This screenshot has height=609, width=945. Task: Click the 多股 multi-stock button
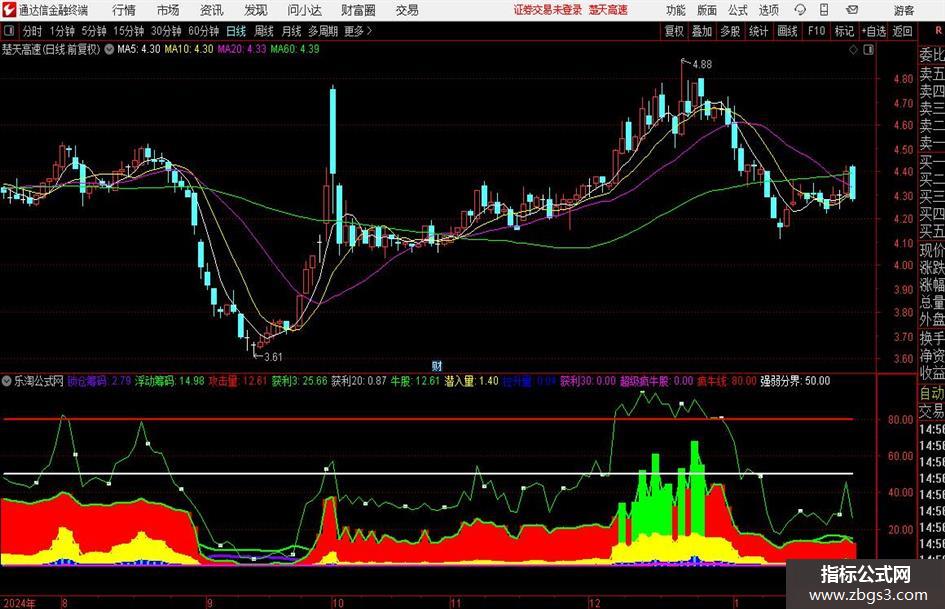[x=730, y=31]
